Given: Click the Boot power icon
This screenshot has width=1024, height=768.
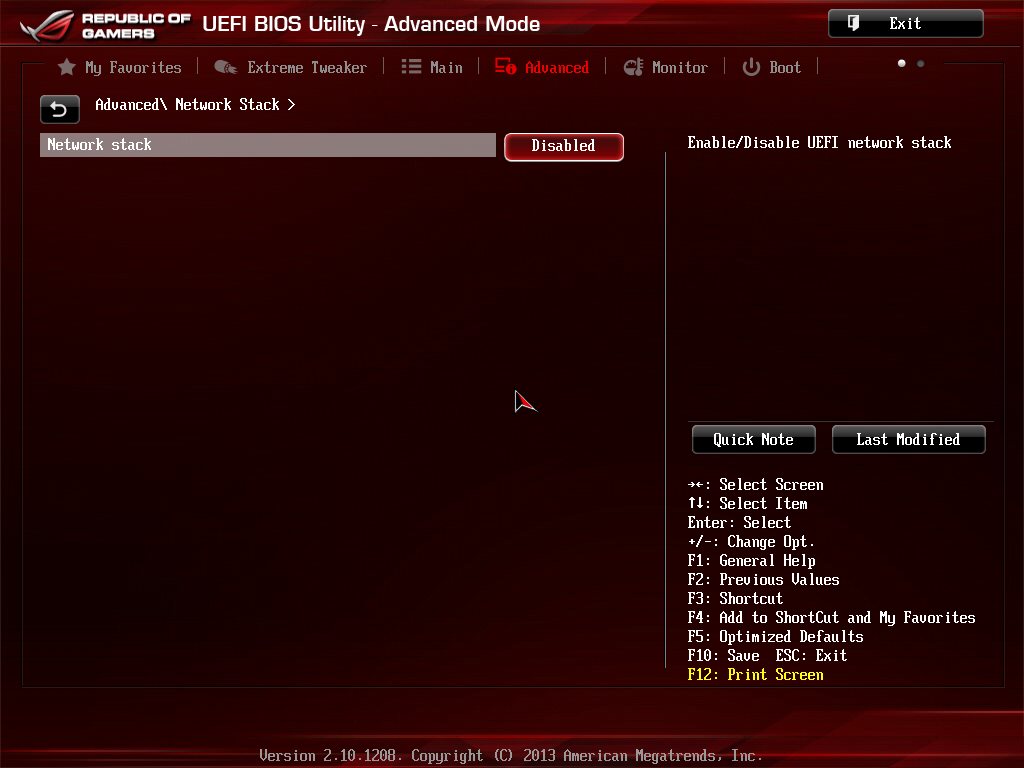Looking at the screenshot, I should (751, 67).
